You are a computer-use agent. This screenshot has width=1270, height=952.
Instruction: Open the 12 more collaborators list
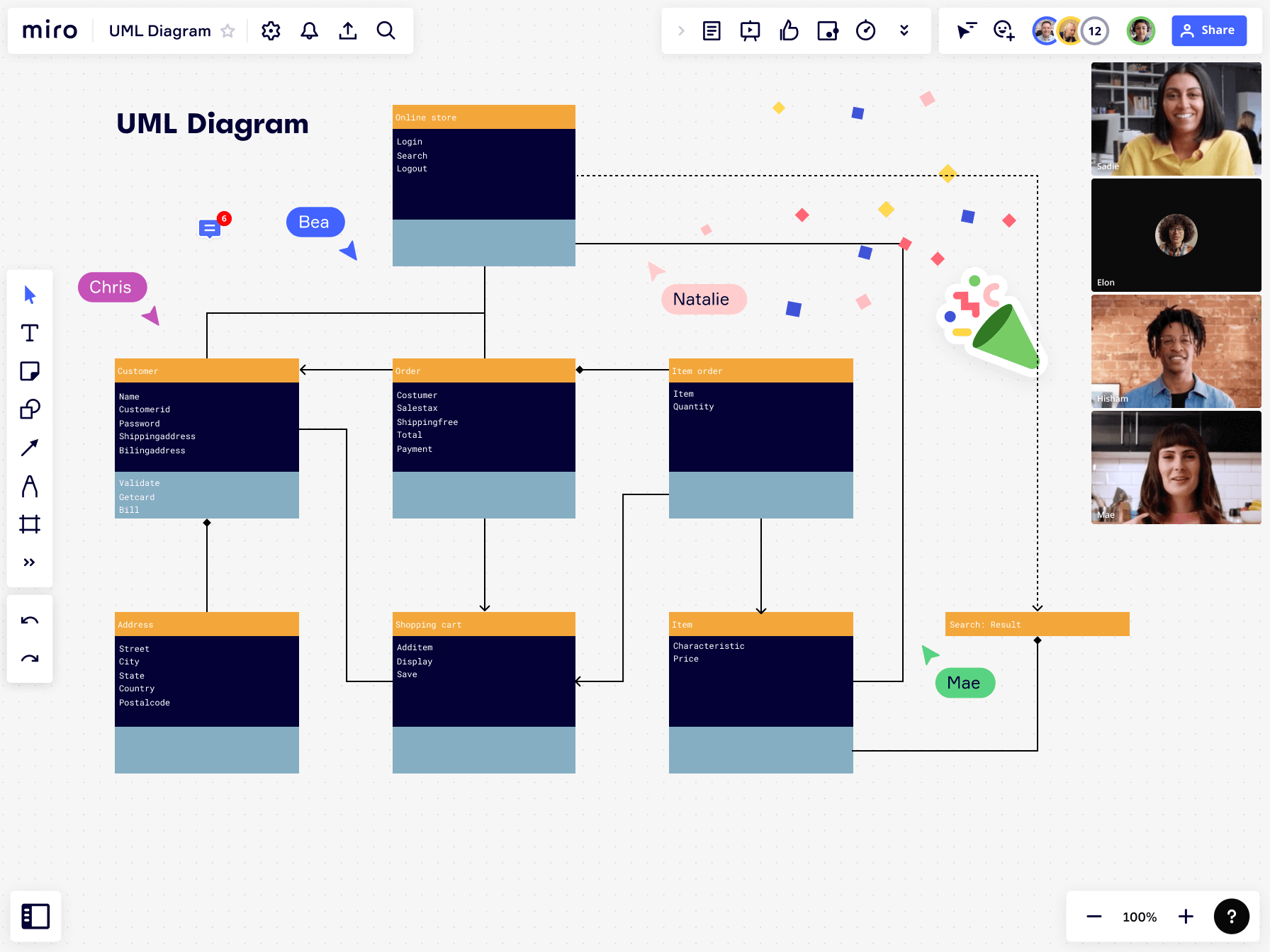click(x=1095, y=30)
